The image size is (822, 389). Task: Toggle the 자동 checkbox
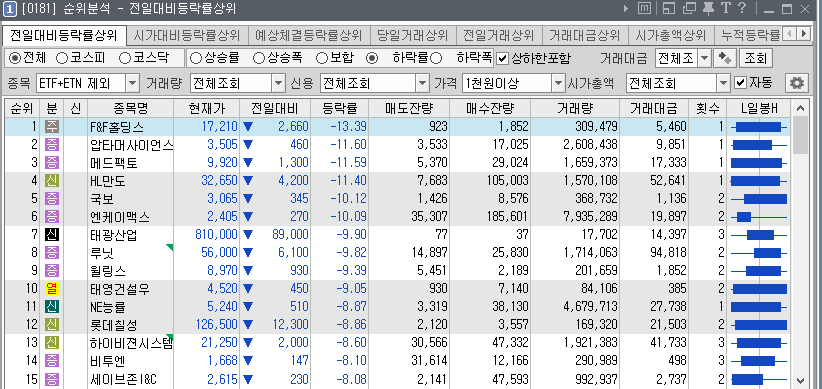click(740, 83)
